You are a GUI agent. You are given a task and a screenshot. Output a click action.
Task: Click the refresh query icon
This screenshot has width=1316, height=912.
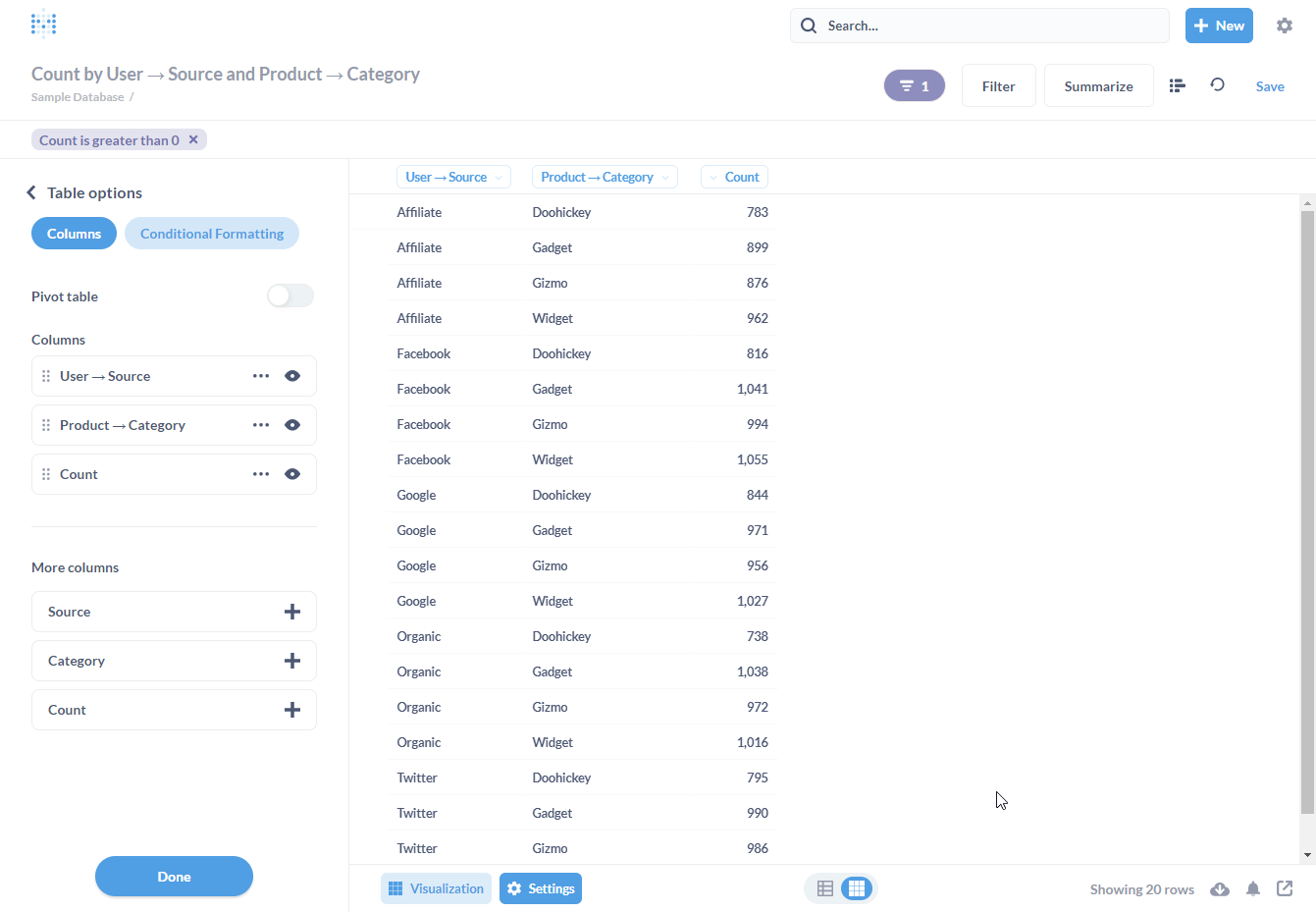tap(1217, 85)
